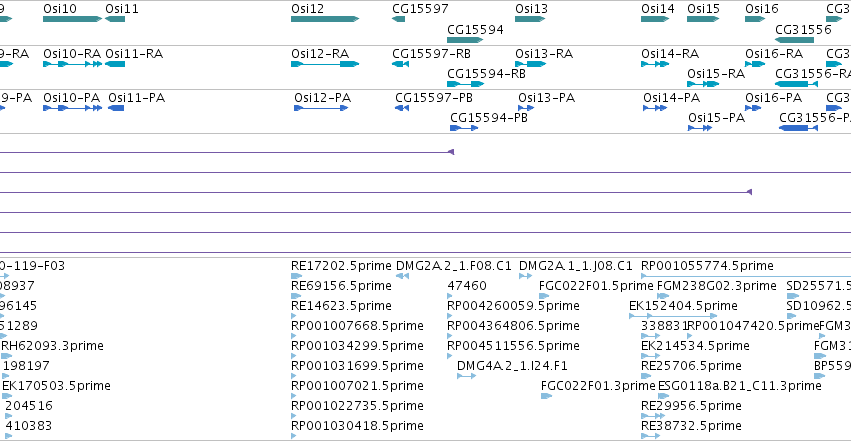This screenshot has width=851, height=441.
Task: Select the 47460 feature
Action: [x=449, y=296]
